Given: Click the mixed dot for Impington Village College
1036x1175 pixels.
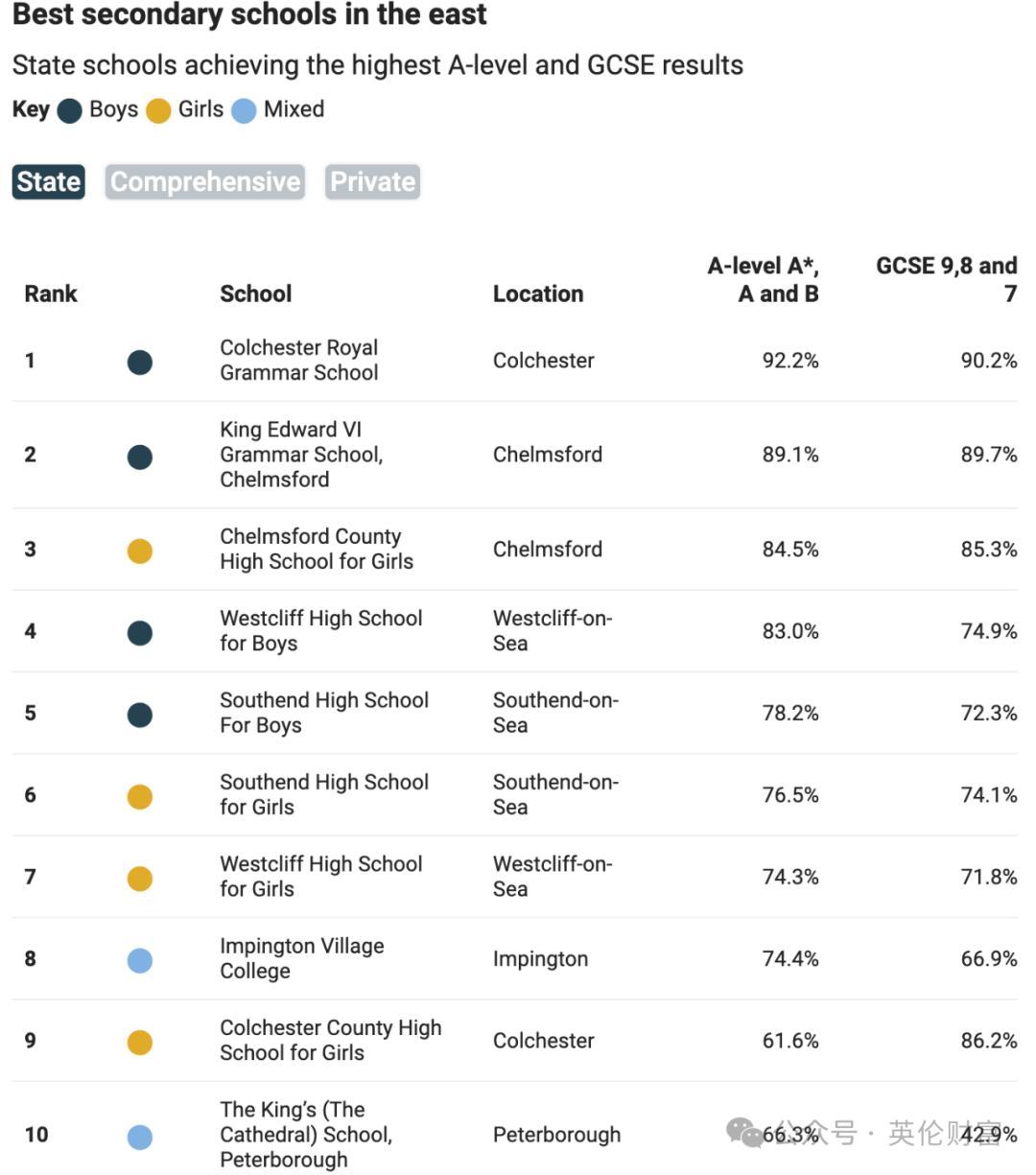Looking at the screenshot, I should pyautogui.click(x=140, y=960).
